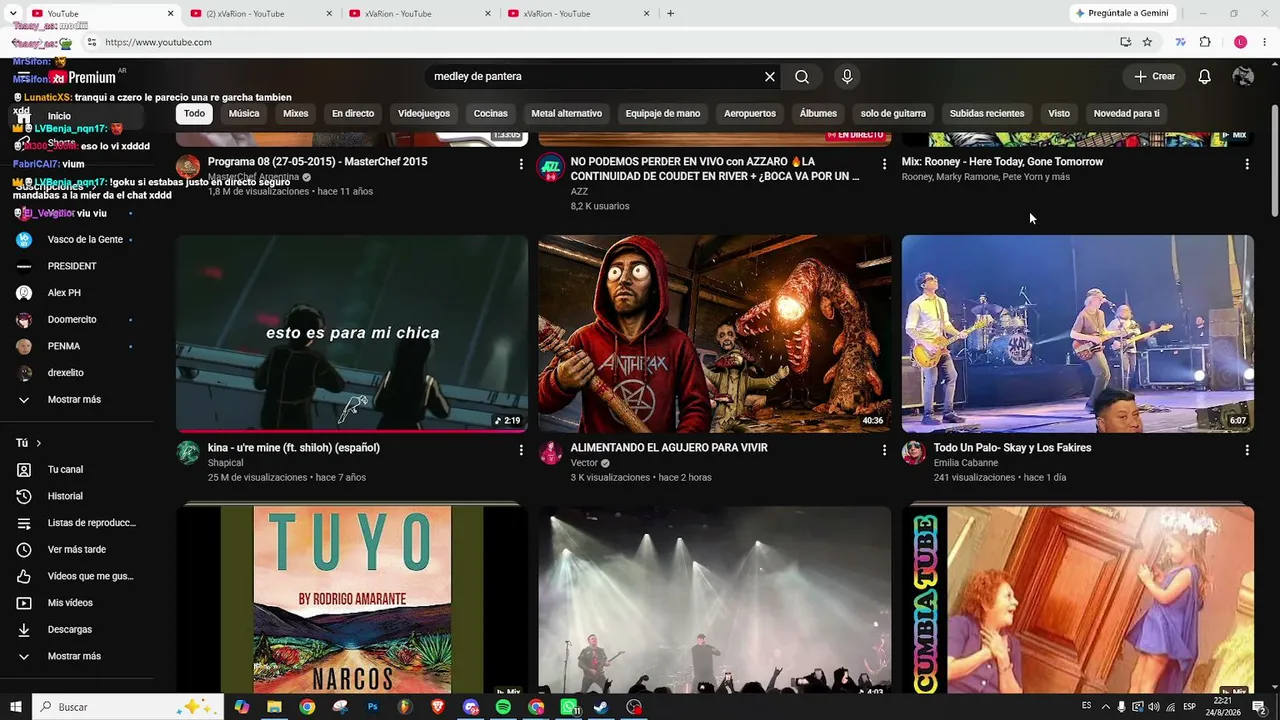Open the browser extensions puzzle menu
This screenshot has height=720, width=1280.
(x=1205, y=42)
